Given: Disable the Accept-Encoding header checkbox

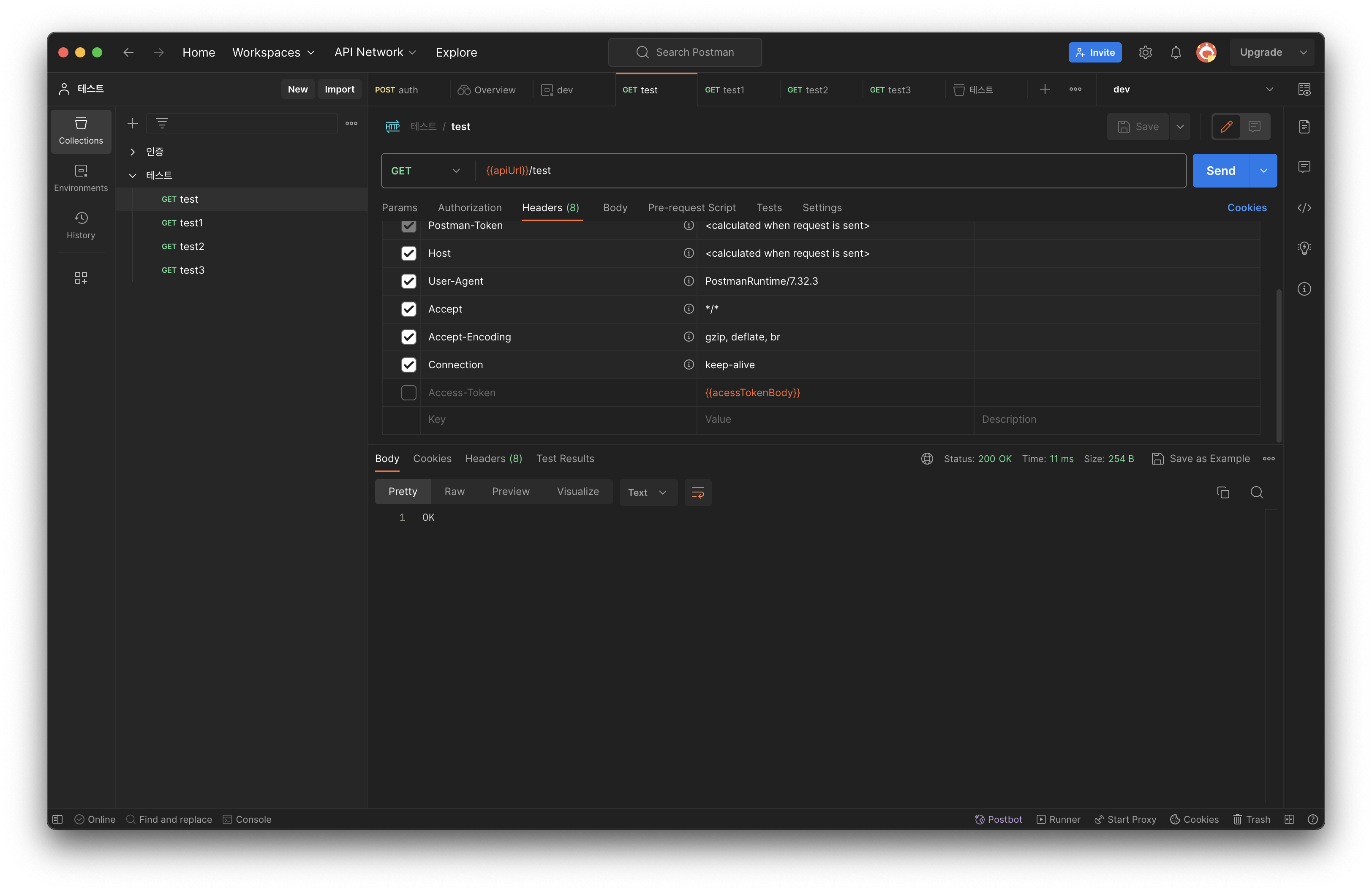Looking at the screenshot, I should [x=408, y=337].
